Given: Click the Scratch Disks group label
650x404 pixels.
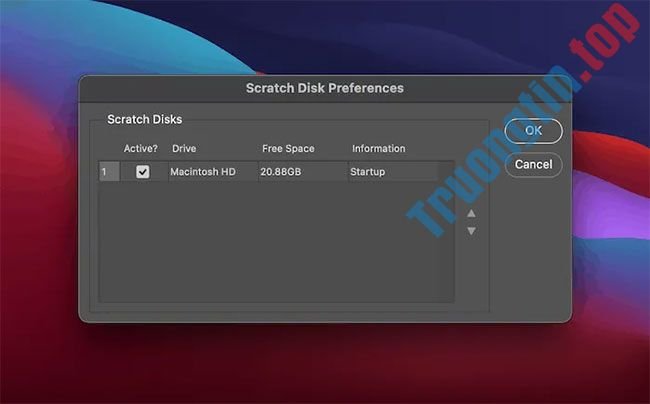Looking at the screenshot, I should click(145, 119).
